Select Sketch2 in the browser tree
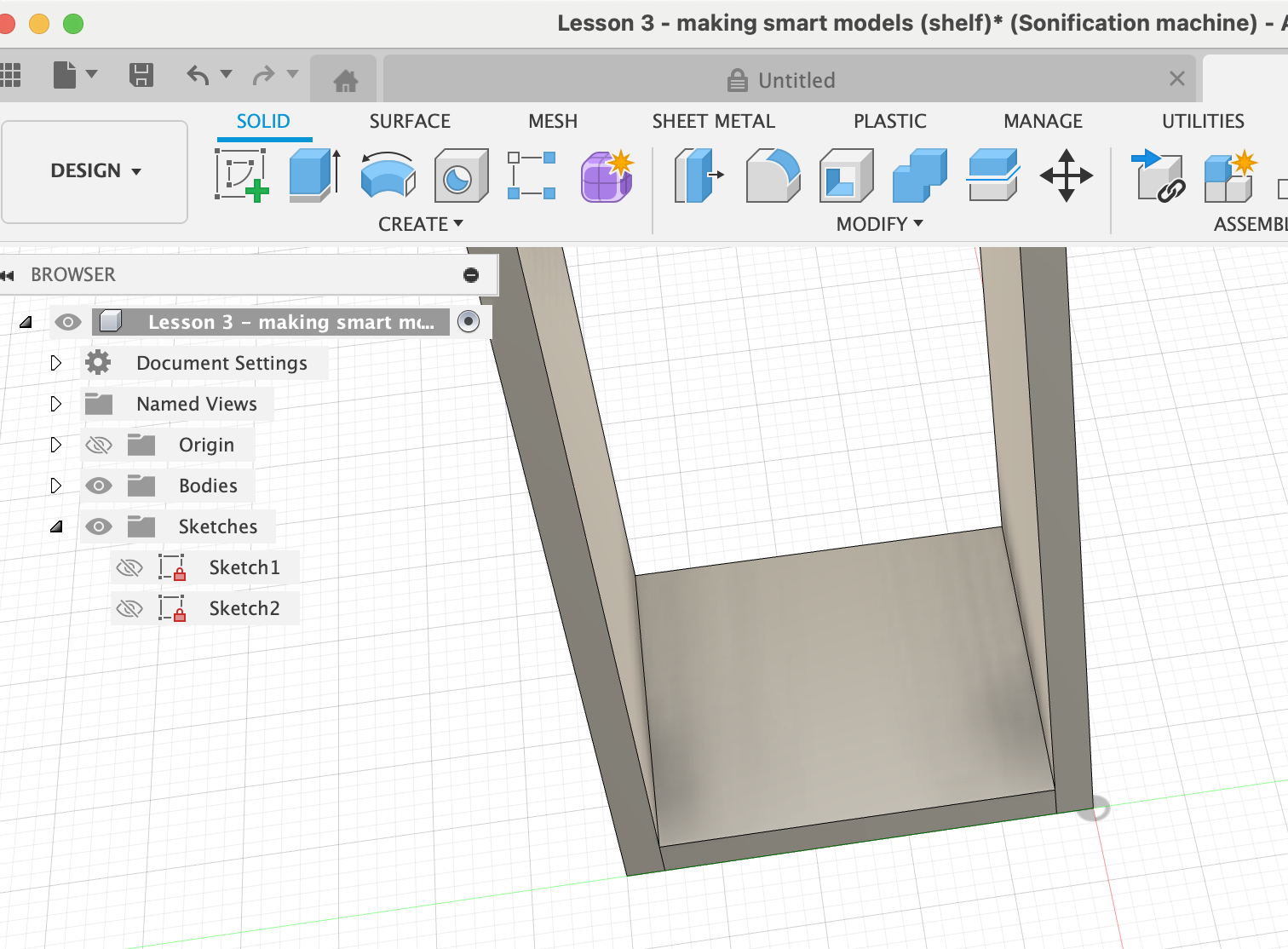 tap(244, 608)
